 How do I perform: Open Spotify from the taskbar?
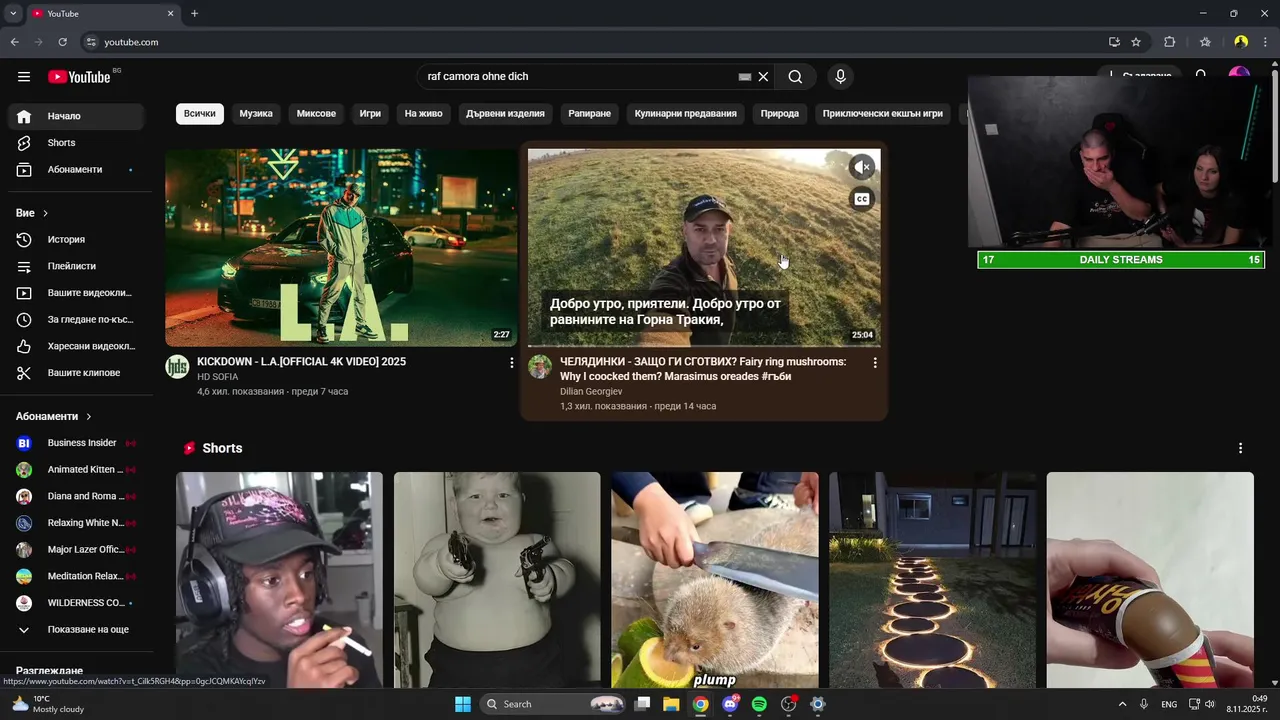759,704
